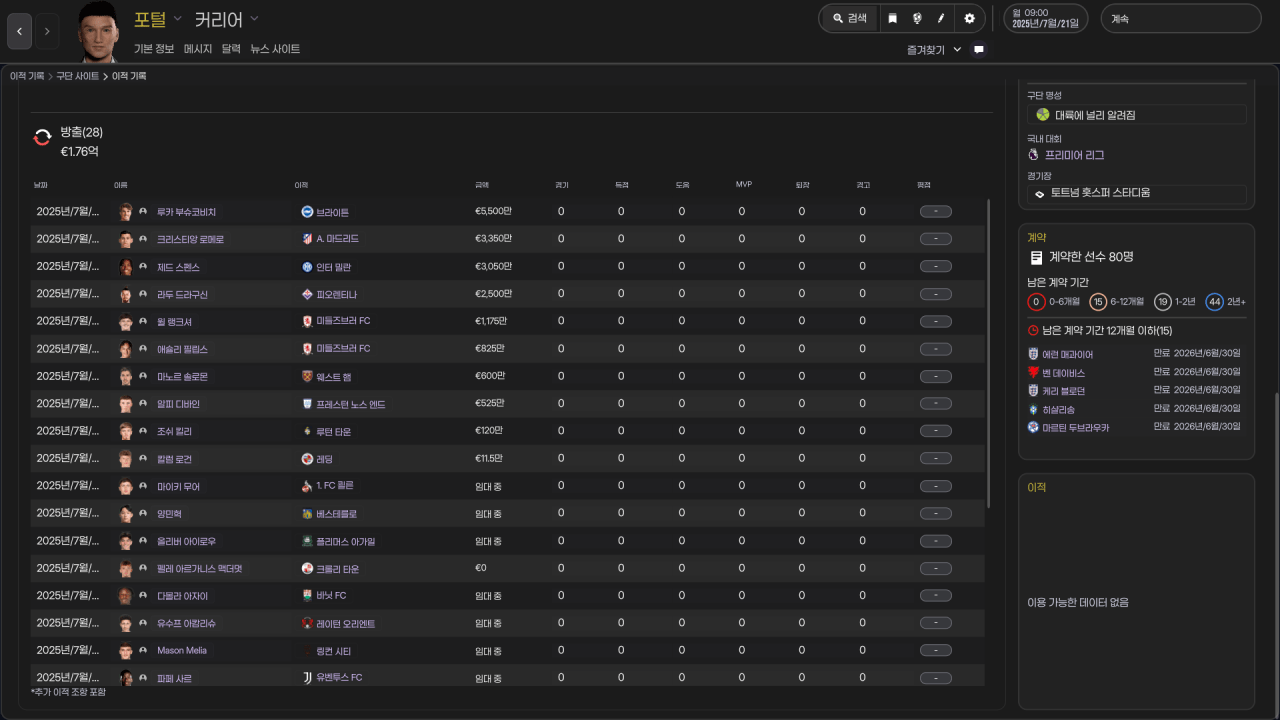1280x720 pixels.
Task: Expand the 즐겨찾기 favorites dropdown
Action: click(957, 49)
